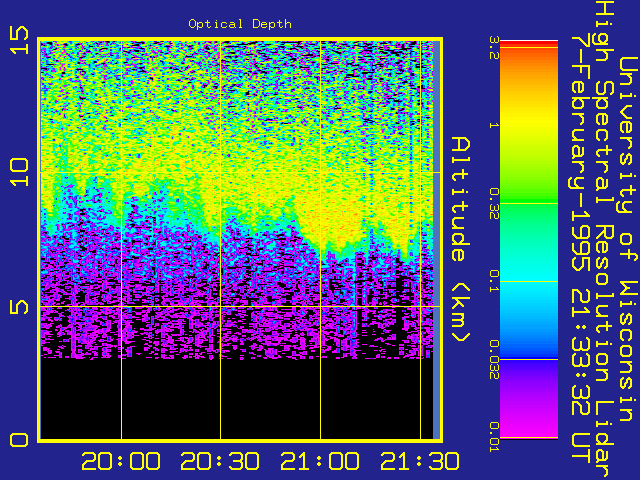Pick the red top of the color bar
The height and width of the screenshot is (480, 640).
[529, 44]
